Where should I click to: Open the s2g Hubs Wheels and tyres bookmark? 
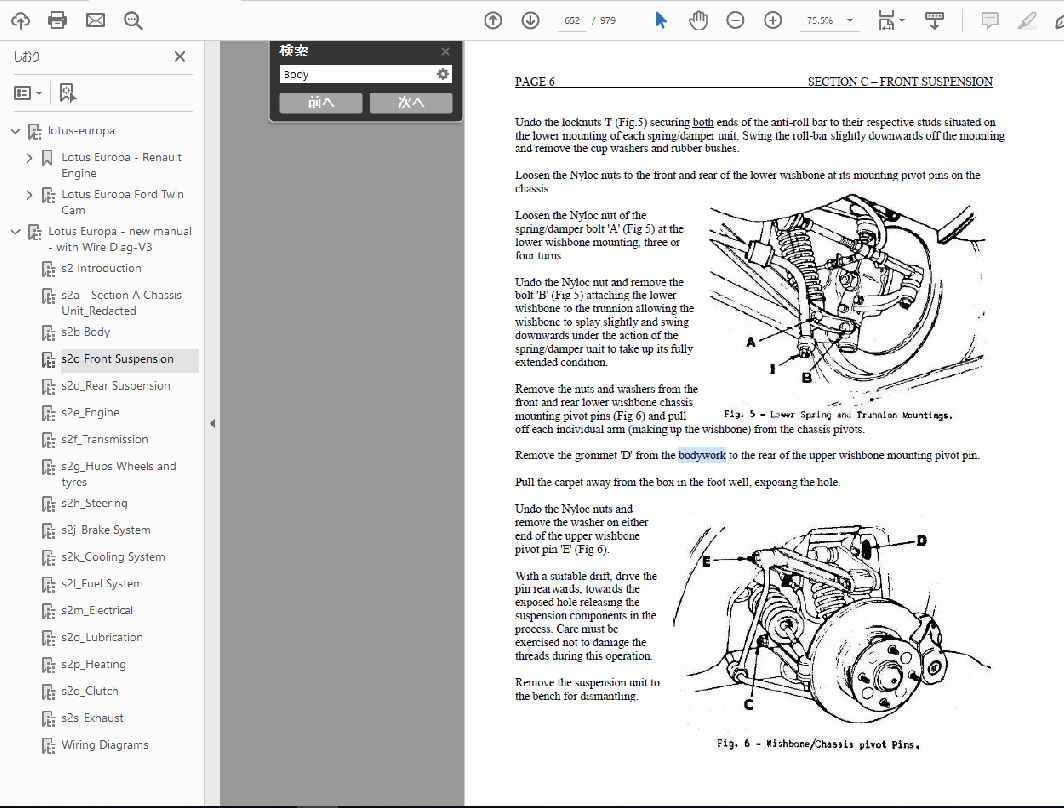click(x=119, y=474)
